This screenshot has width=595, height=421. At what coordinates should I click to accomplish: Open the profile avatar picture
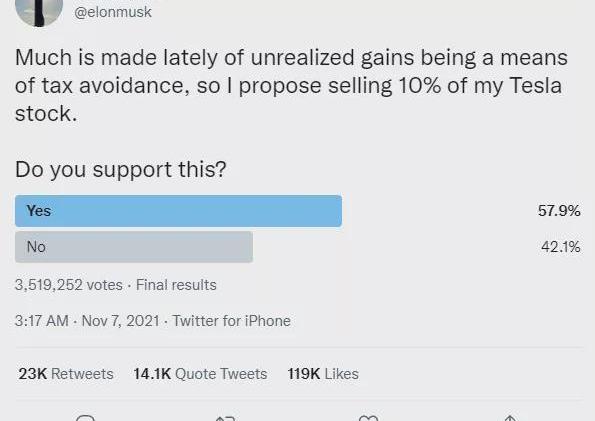coord(39,13)
